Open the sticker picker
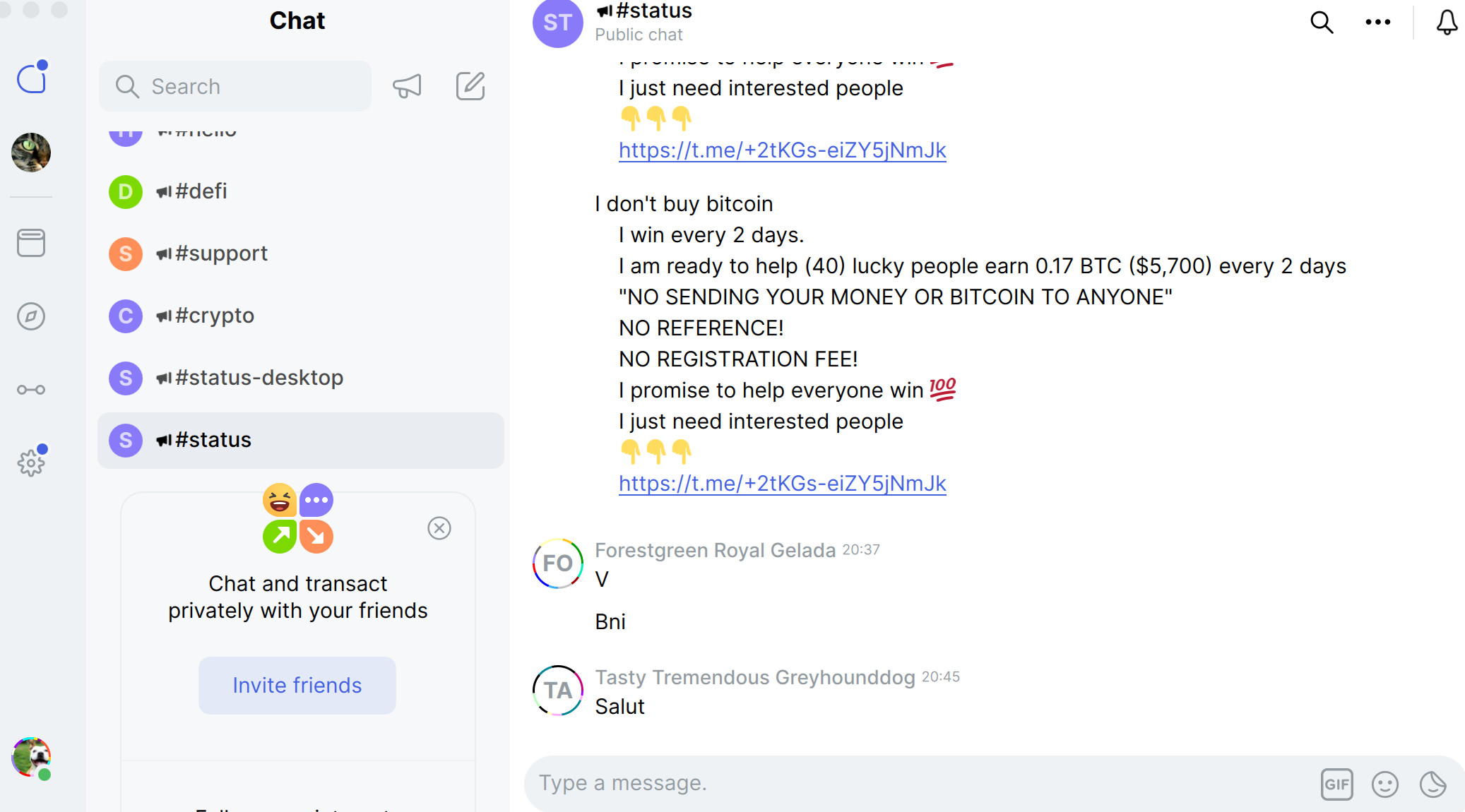Screen dimensions: 1465x812 click(1431, 783)
